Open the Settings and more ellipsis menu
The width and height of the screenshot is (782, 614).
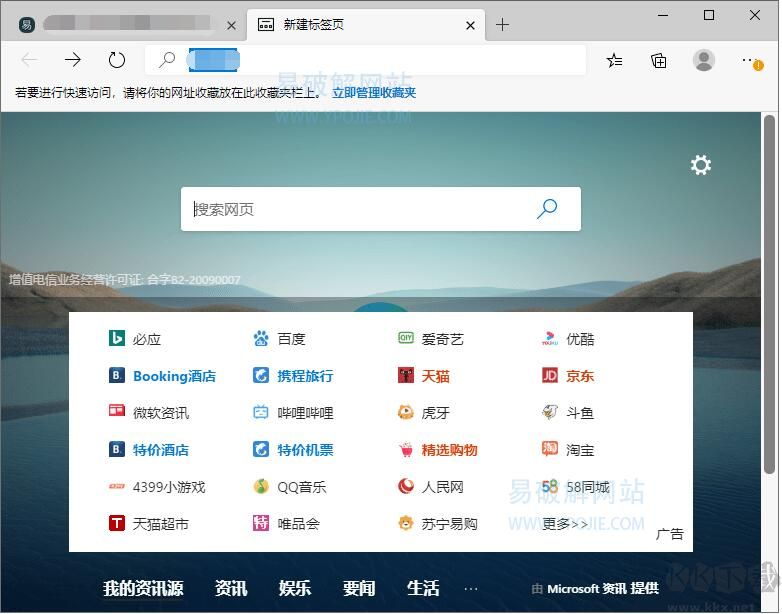click(x=752, y=62)
